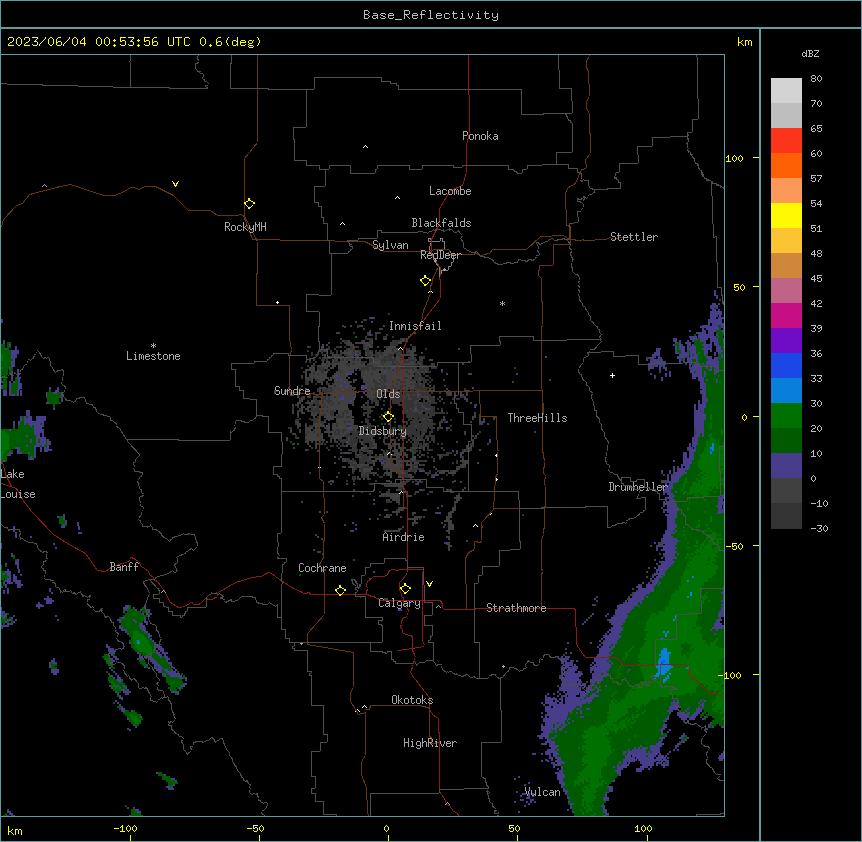Viewport: 862px width, 842px height.
Task: Click the red 65 dBZ legend swatch
Action: pos(786,140)
